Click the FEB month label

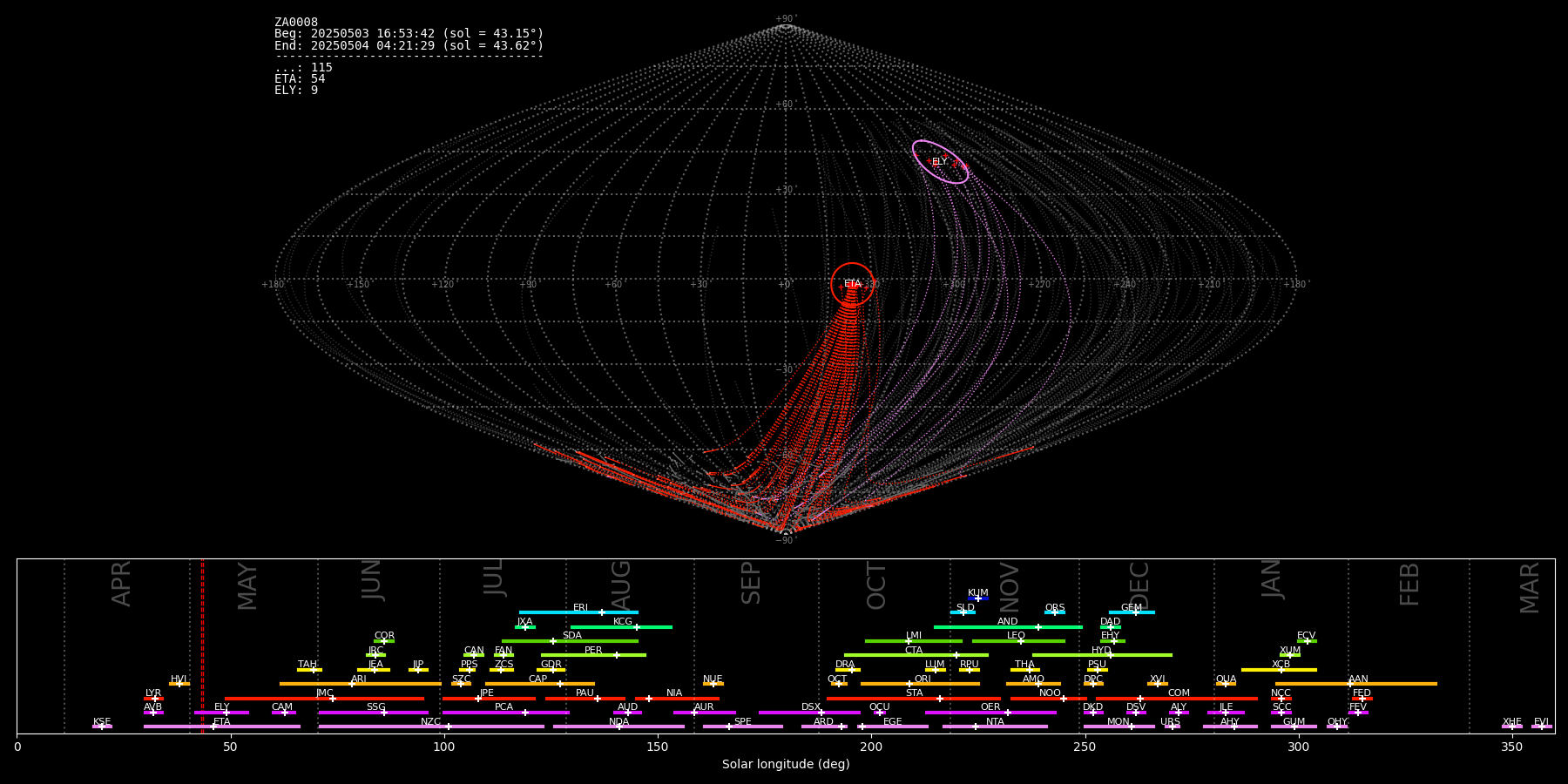[x=1409, y=585]
